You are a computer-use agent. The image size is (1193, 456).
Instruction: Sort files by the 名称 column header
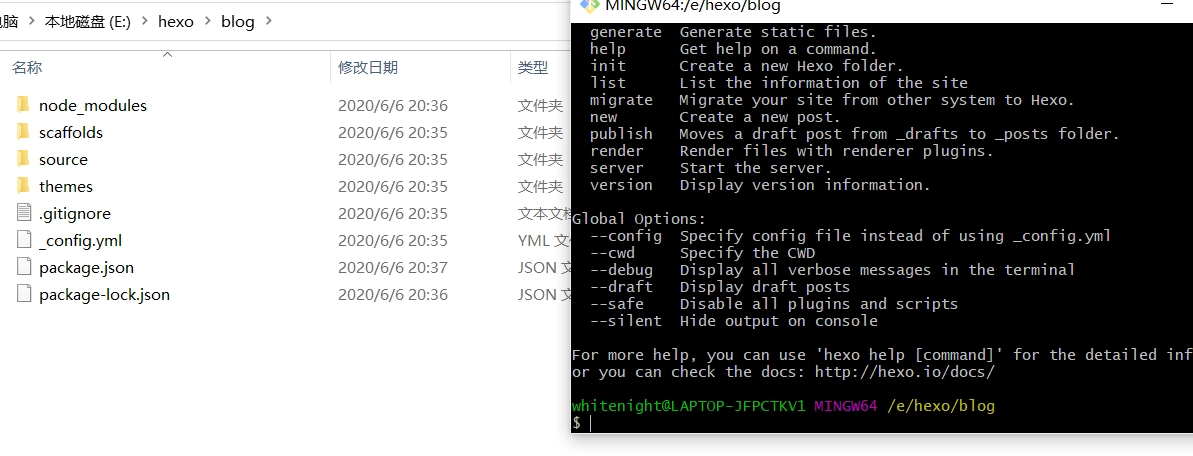27,68
